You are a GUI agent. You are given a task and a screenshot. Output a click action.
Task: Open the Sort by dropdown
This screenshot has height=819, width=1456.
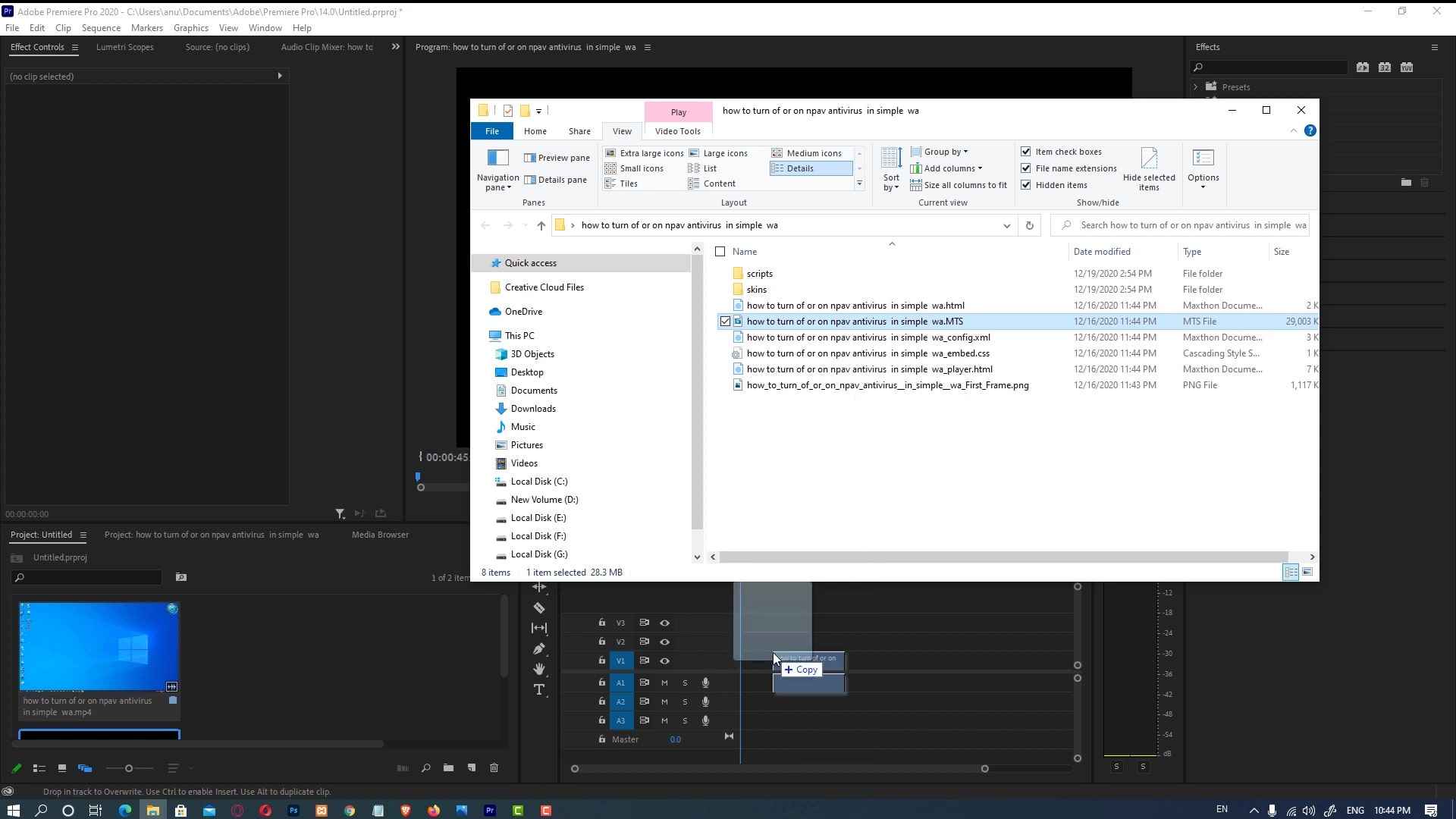[x=891, y=169]
